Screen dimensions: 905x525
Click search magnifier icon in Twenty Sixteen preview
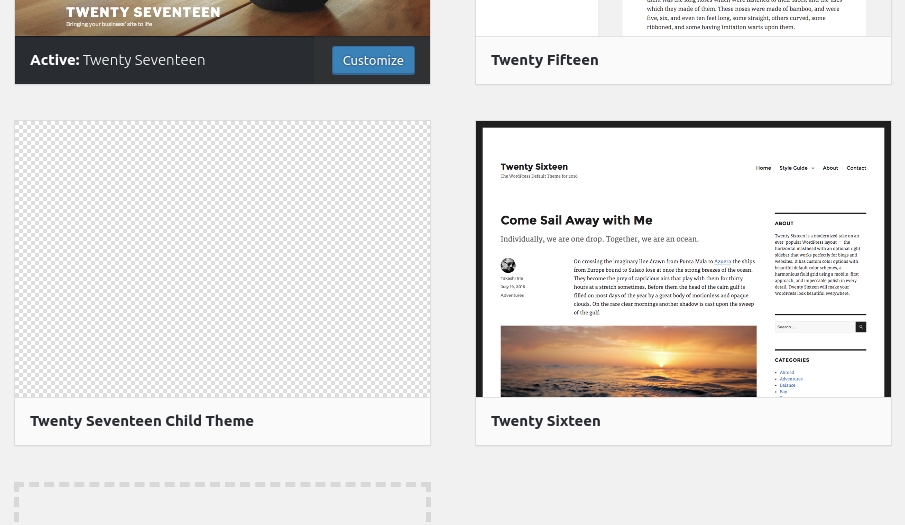[861, 327]
